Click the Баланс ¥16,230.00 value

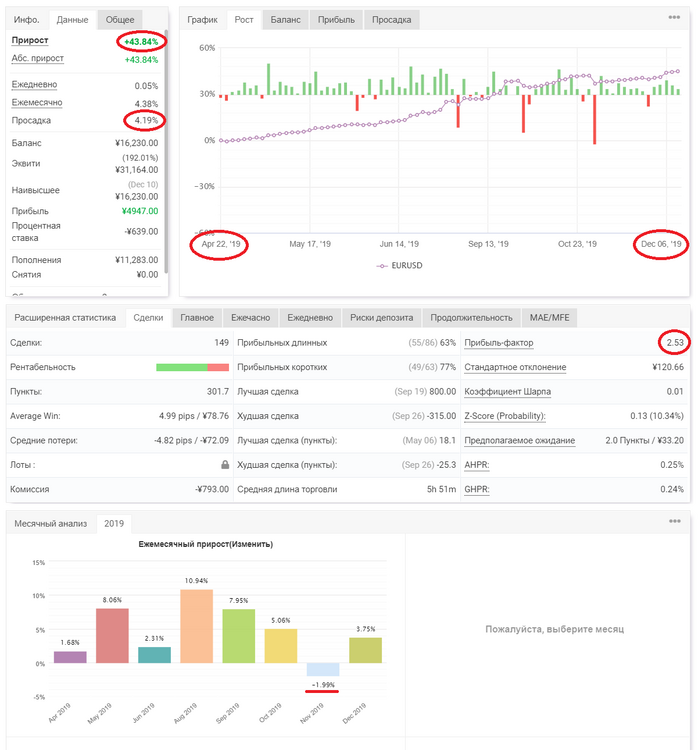(x=136, y=143)
